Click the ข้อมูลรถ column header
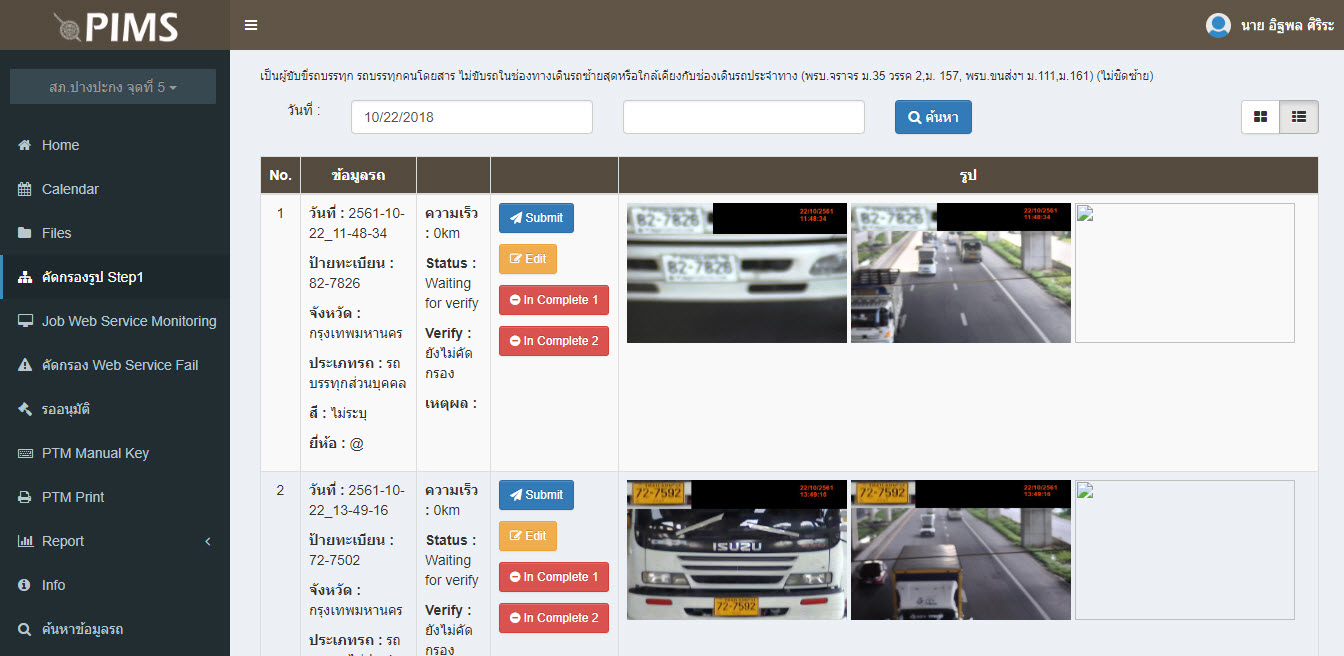The image size is (1344, 656). [x=358, y=175]
